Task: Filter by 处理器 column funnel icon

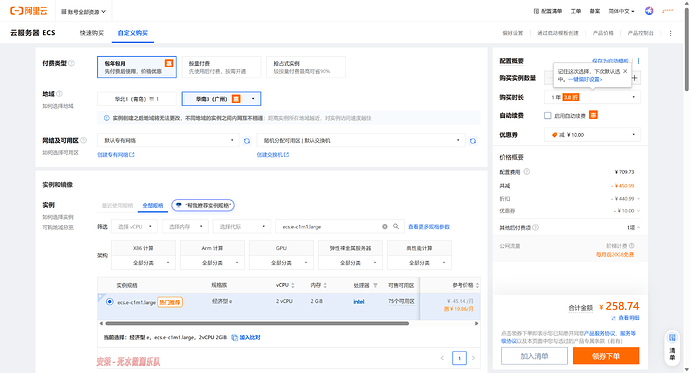Action: click(x=375, y=285)
